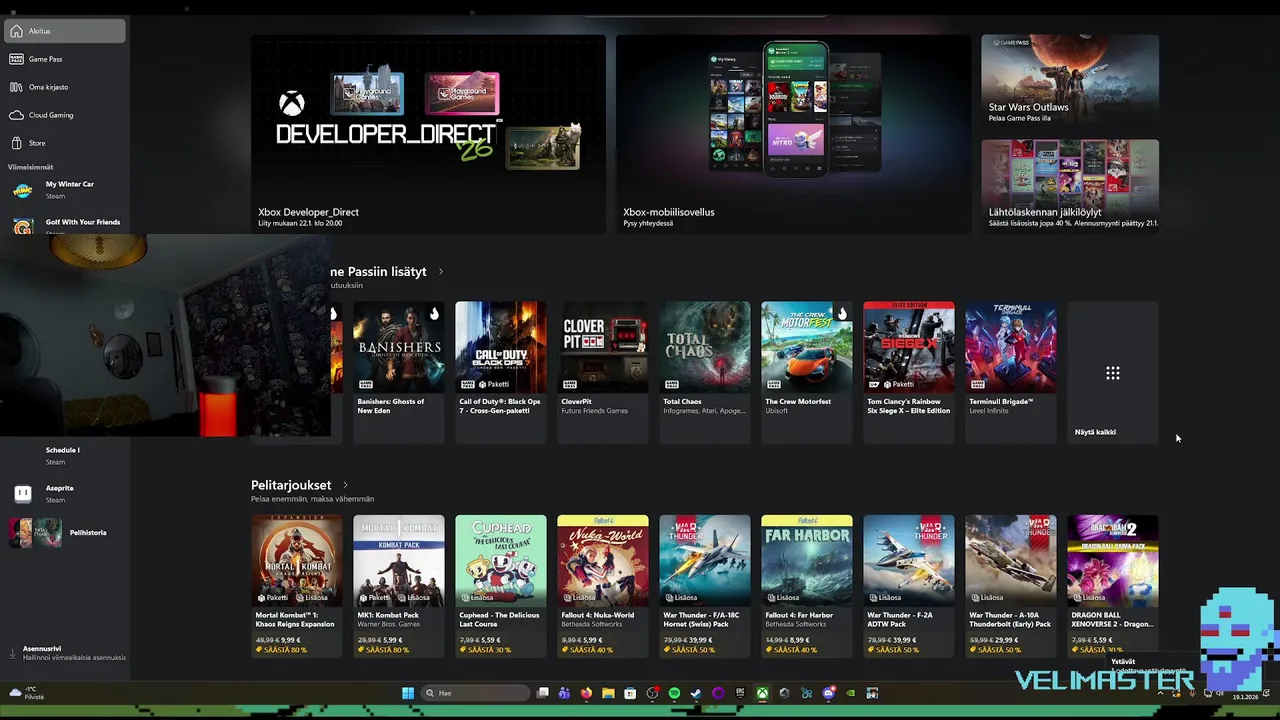Open Spotify from the taskbar
The height and width of the screenshot is (720, 1280).
pyautogui.click(x=674, y=693)
